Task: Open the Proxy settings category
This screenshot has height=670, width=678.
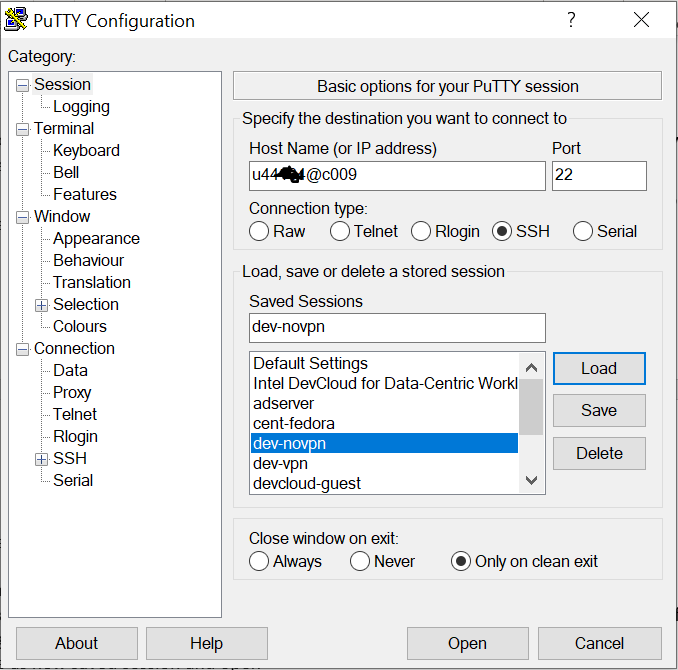Action: pos(72,393)
